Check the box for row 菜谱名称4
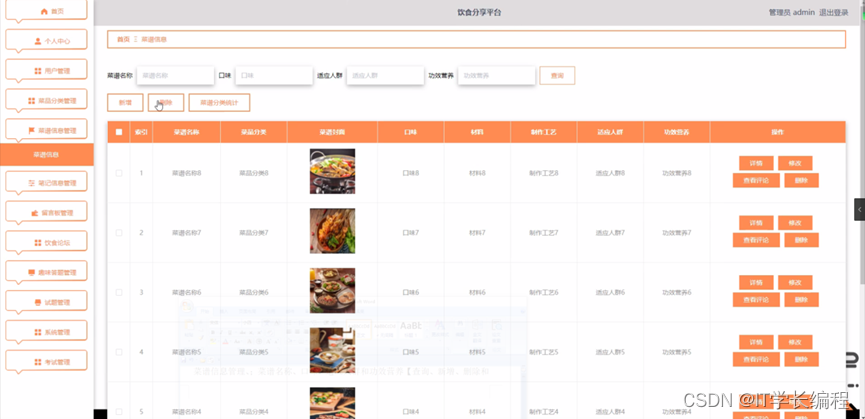Screen dimensions: 865x419 119,411
